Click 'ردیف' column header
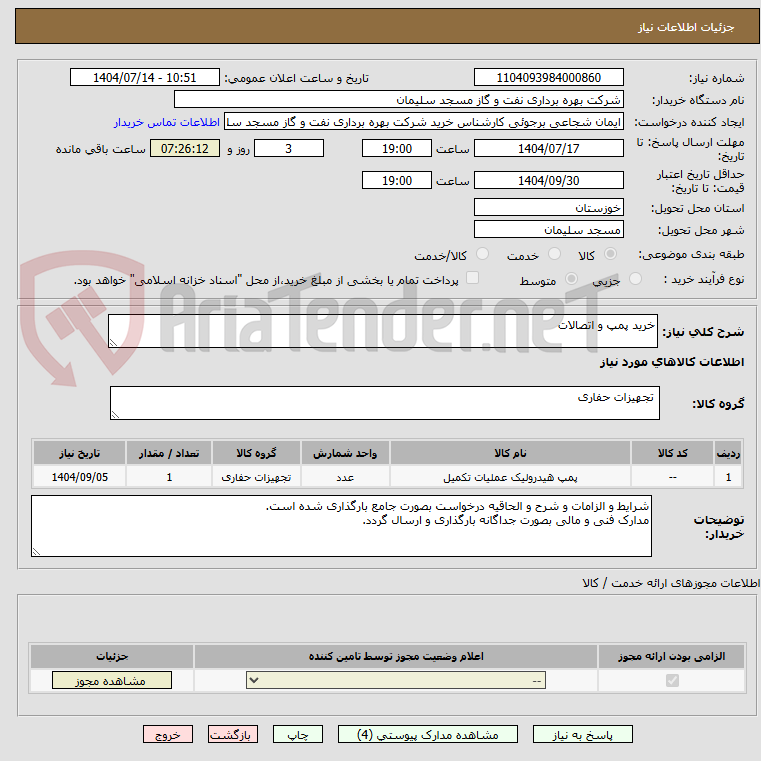This screenshot has width=761, height=761. point(728,453)
